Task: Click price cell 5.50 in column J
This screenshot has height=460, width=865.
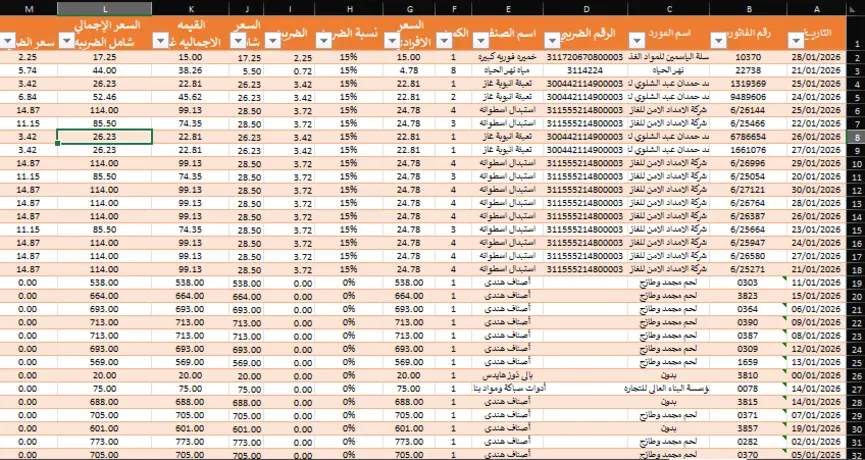Action: coord(246,71)
